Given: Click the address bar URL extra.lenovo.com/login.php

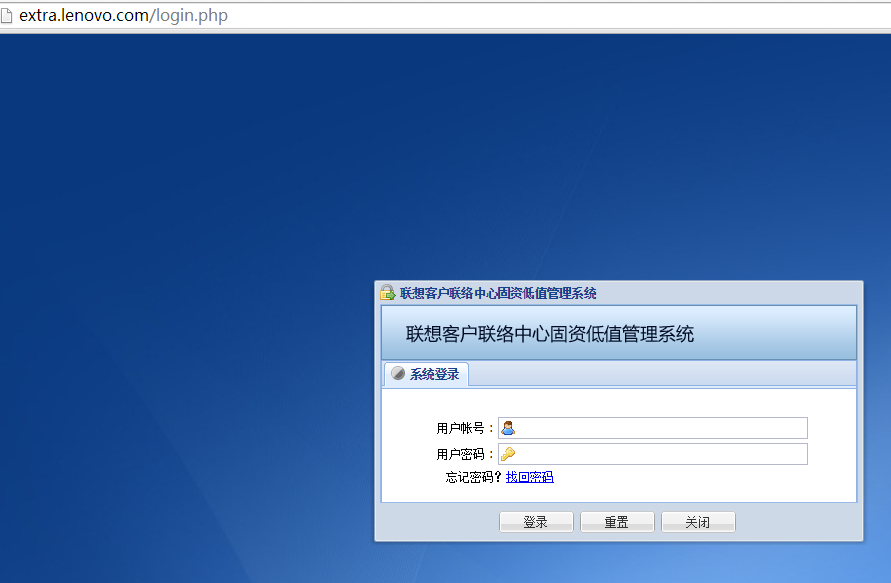Looking at the screenshot, I should pyautogui.click(x=123, y=15).
